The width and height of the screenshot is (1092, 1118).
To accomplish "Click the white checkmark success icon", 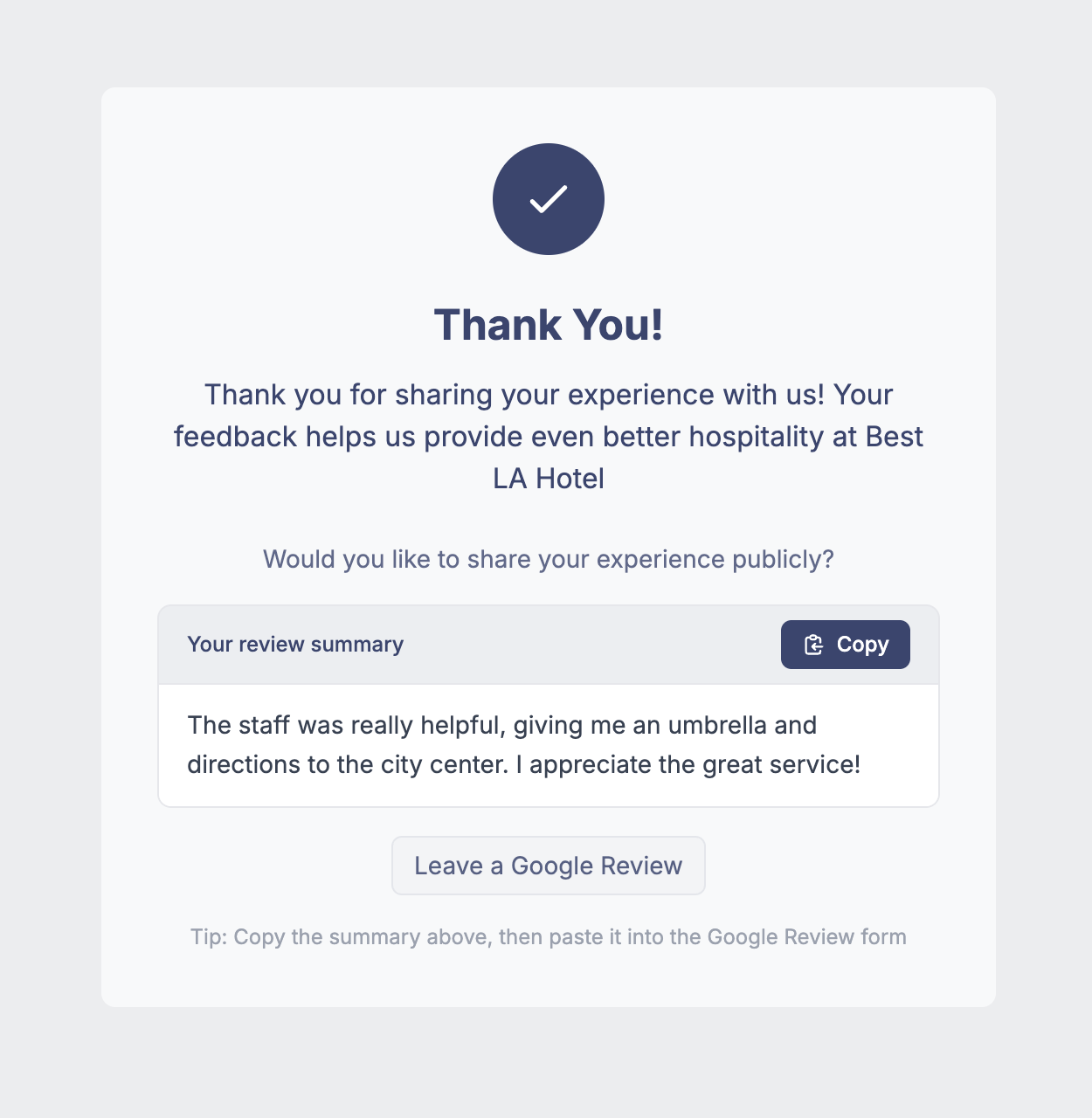I will 549,199.
